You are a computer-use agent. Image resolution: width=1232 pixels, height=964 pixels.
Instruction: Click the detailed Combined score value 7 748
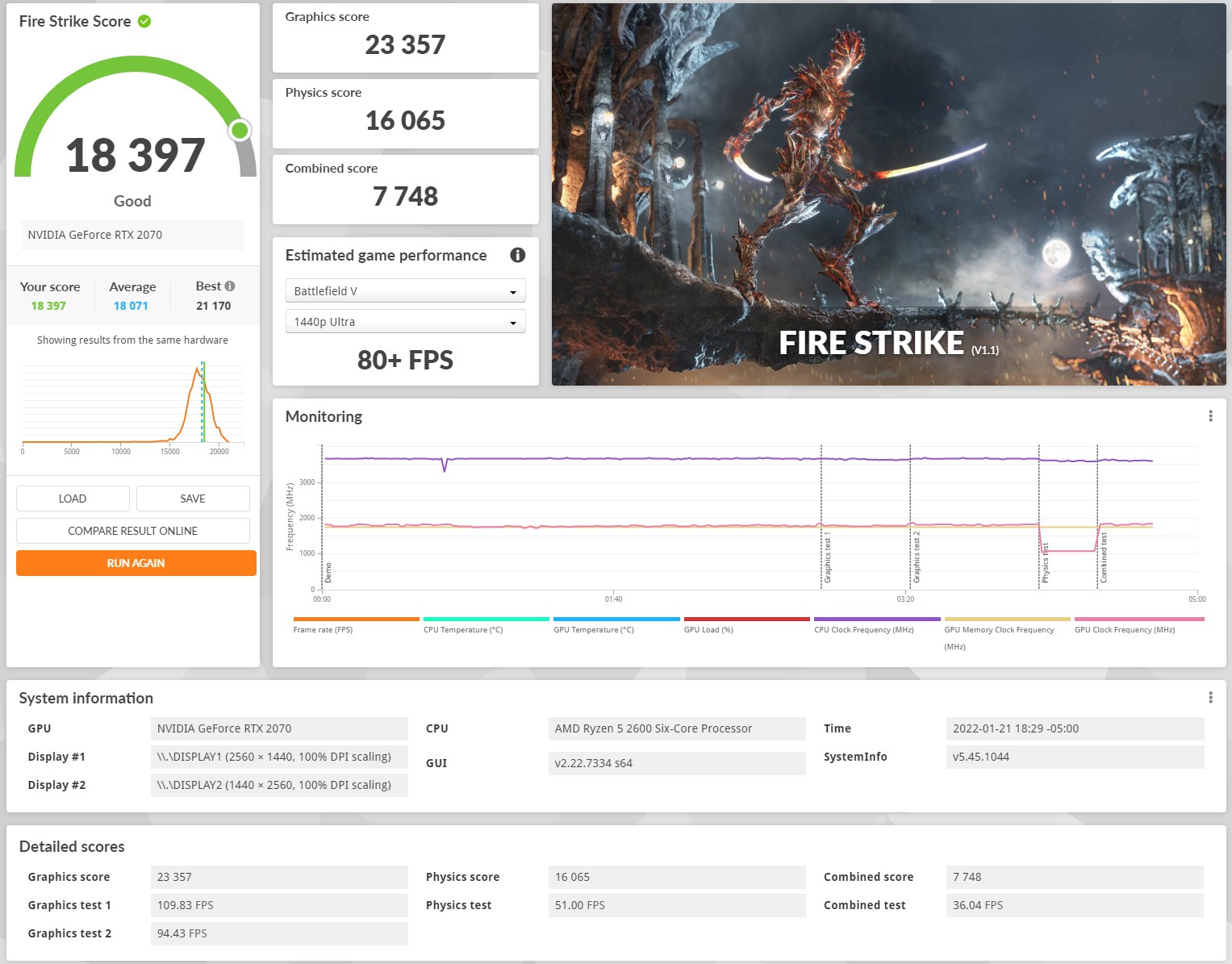pyautogui.click(x=1075, y=877)
